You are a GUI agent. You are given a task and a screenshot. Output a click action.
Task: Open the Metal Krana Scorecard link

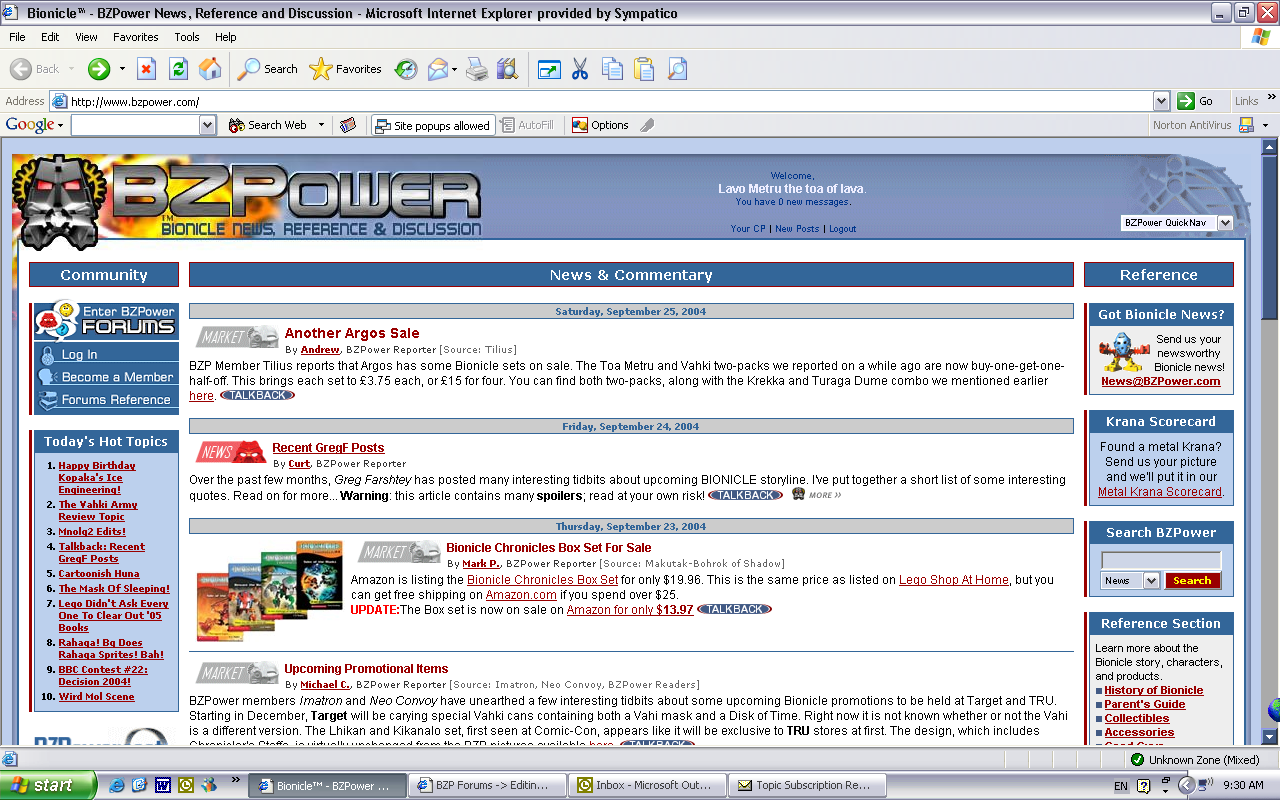point(1160,492)
